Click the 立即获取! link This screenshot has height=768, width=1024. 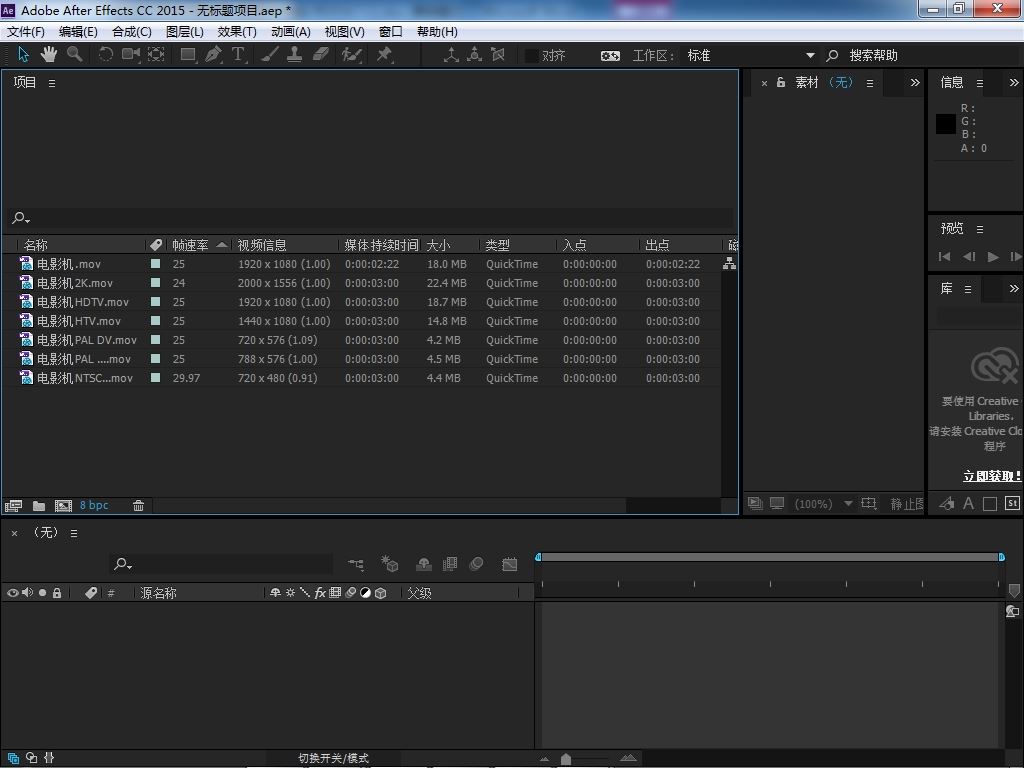click(x=991, y=476)
